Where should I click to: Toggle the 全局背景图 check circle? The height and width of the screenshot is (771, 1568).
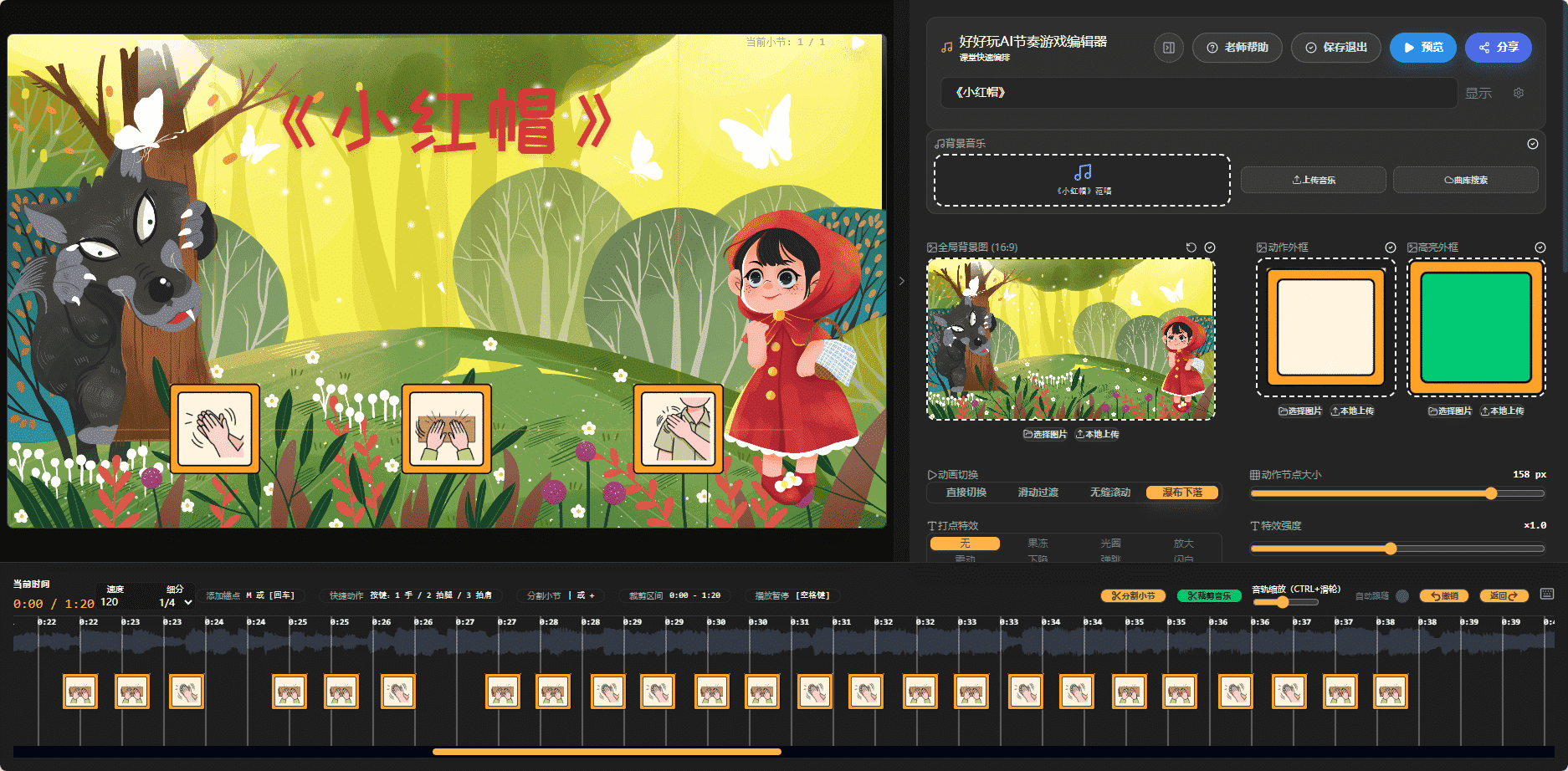coord(1210,248)
